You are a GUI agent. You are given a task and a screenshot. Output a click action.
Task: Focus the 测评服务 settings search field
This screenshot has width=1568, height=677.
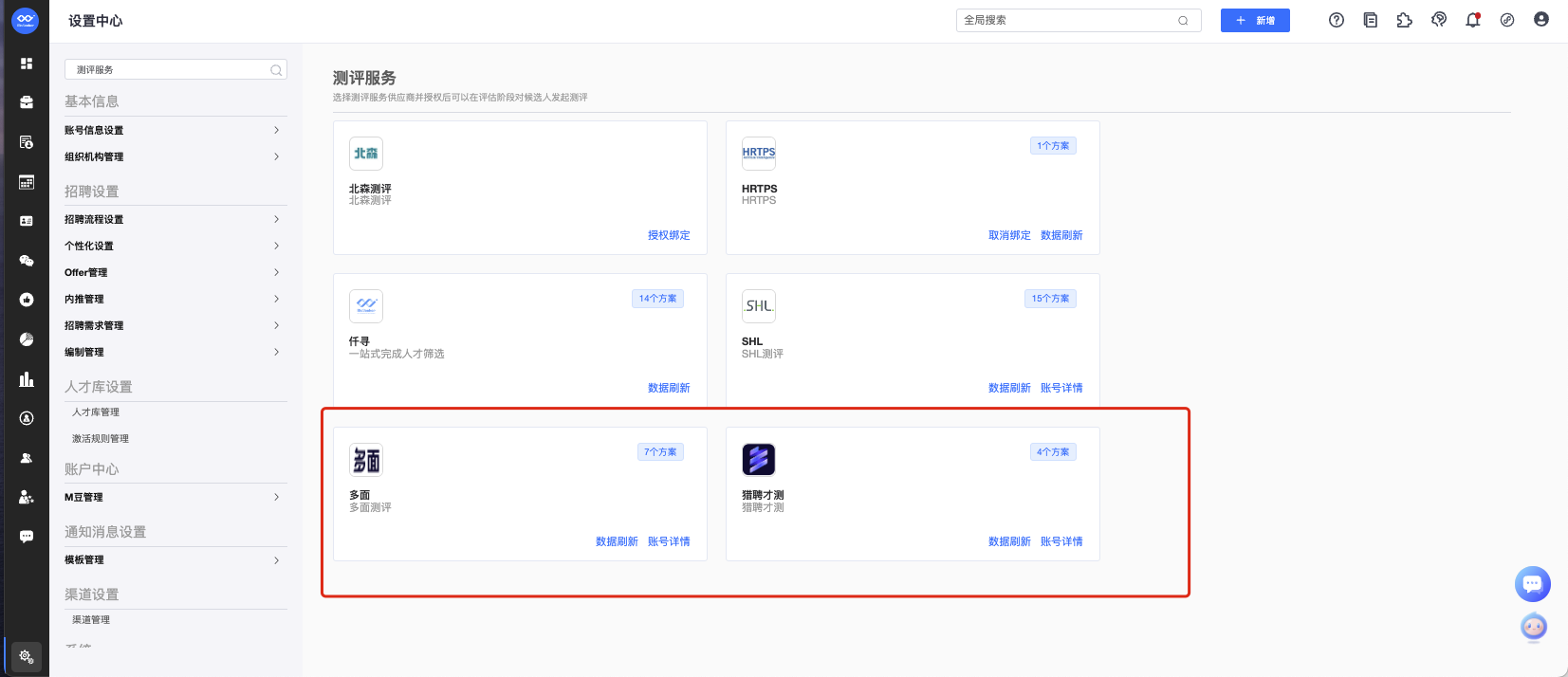[x=175, y=70]
